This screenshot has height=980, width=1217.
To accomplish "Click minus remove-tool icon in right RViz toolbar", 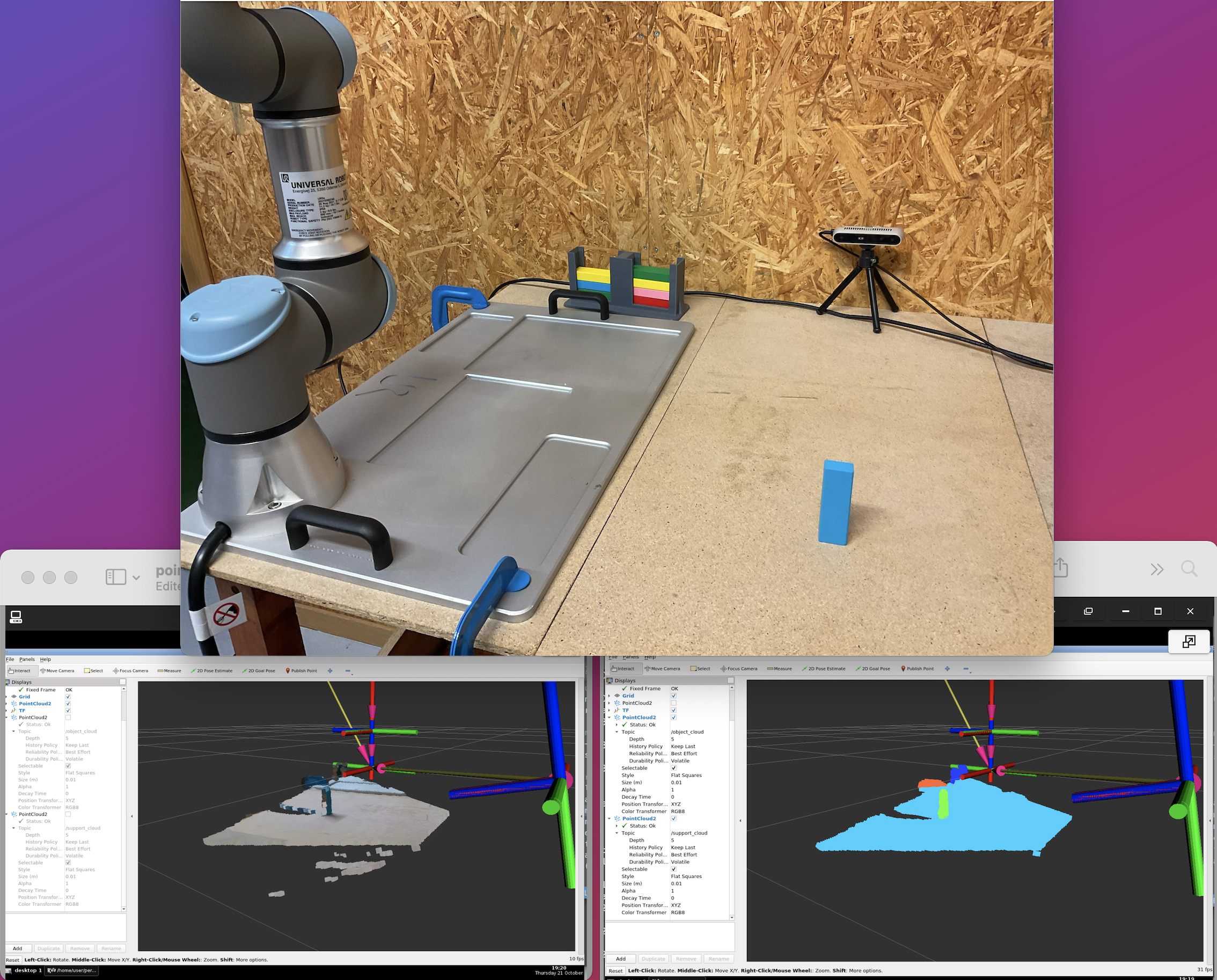I will 966,668.
